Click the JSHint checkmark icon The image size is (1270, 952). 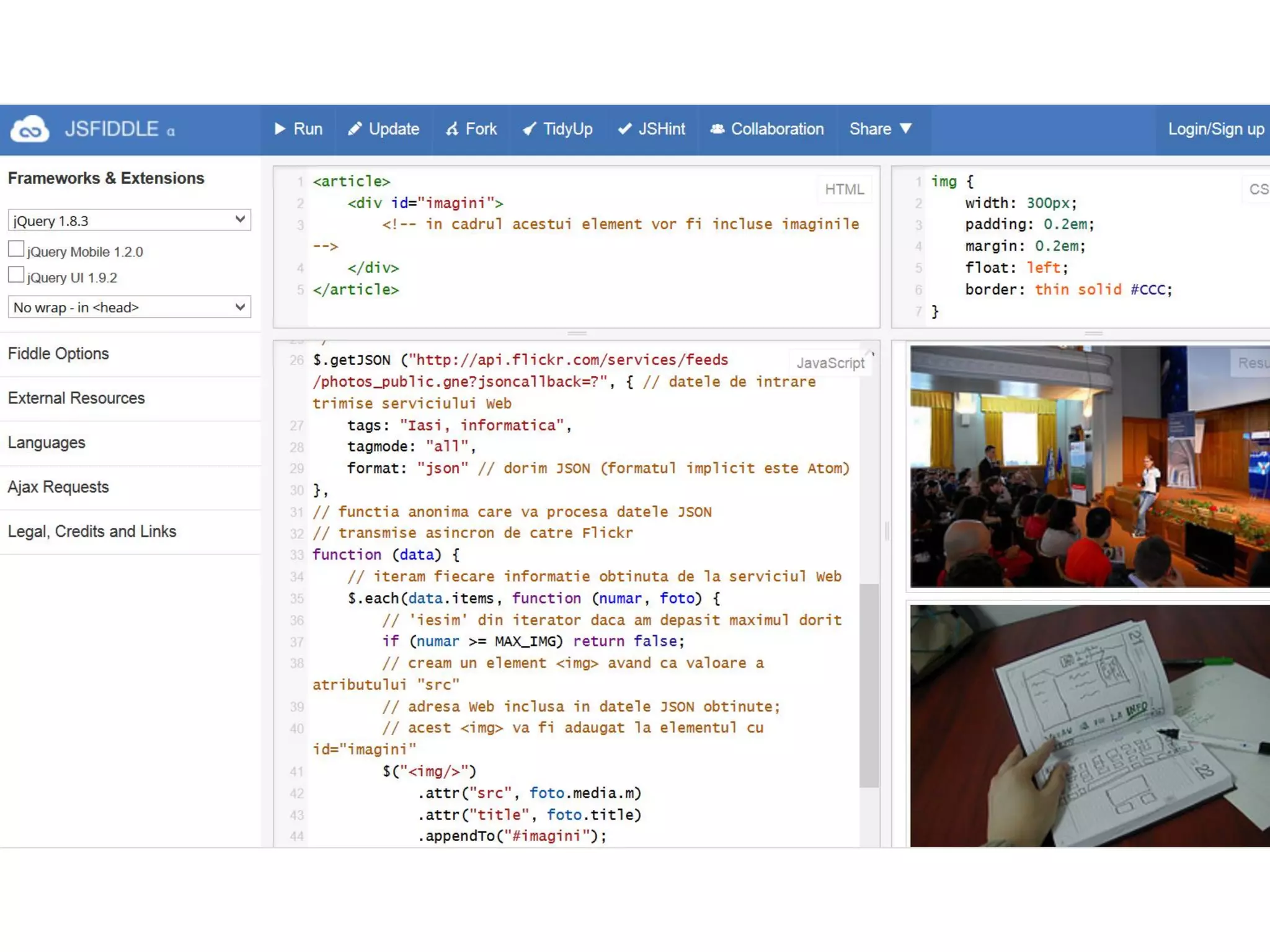(624, 129)
